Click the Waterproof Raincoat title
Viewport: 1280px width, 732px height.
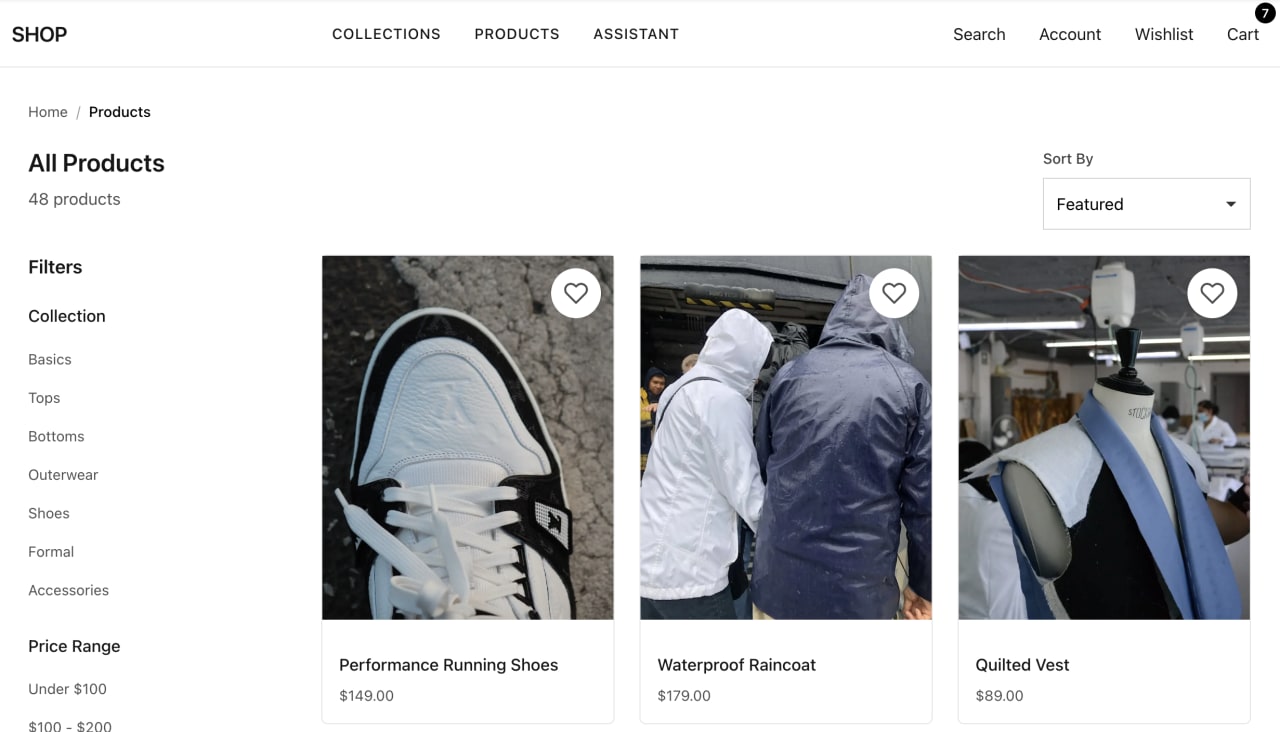click(737, 665)
